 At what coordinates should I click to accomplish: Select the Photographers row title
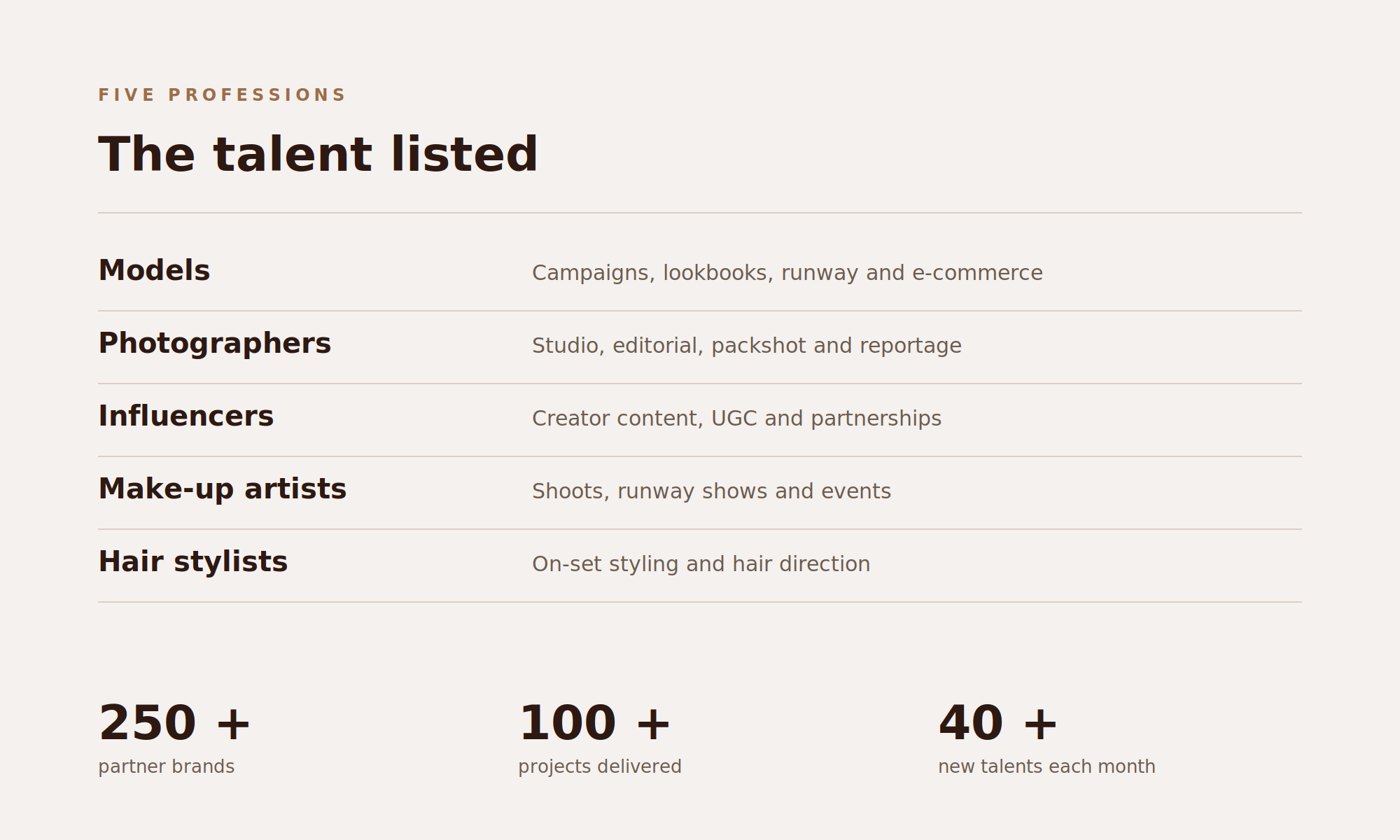(214, 344)
